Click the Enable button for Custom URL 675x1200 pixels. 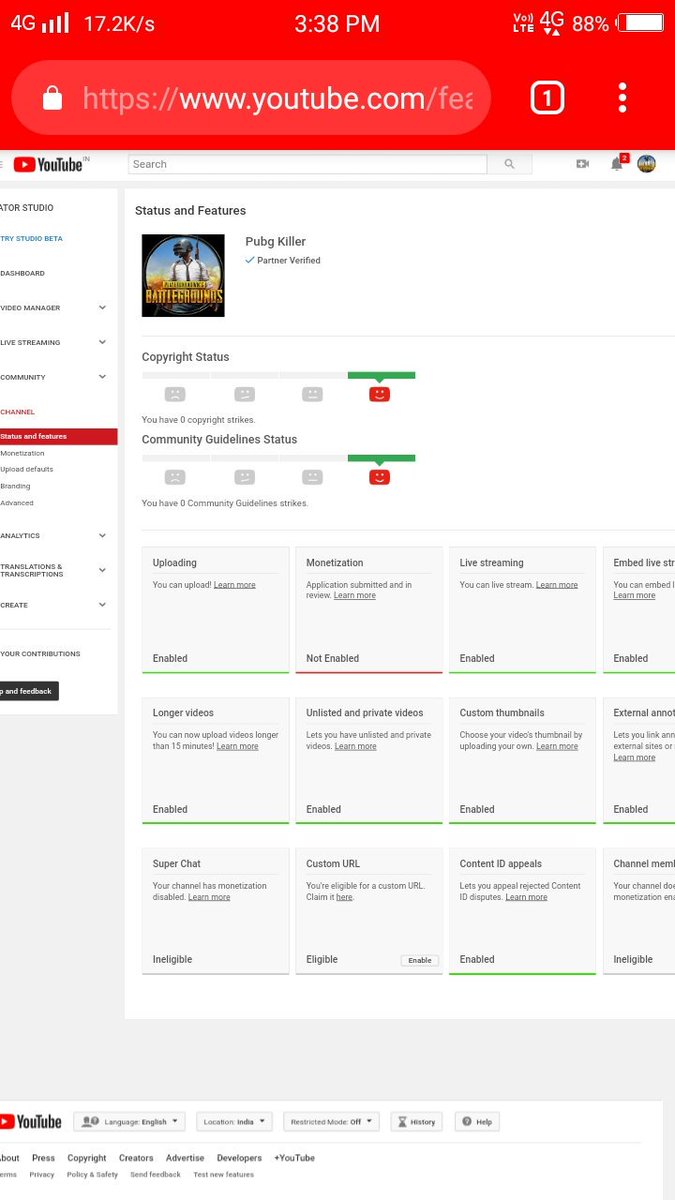420,960
